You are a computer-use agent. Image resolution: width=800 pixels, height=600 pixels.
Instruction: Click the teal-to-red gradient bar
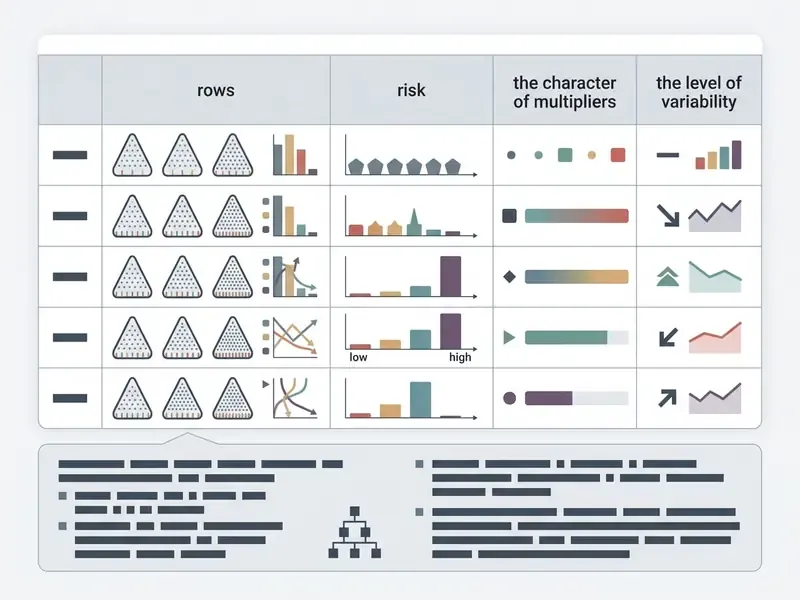[577, 216]
